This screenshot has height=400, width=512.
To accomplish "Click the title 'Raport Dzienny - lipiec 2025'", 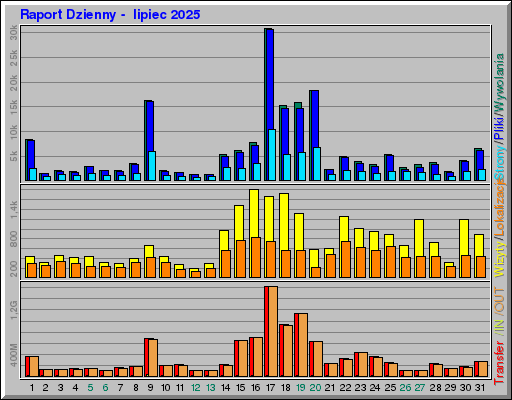I will pos(110,15).
